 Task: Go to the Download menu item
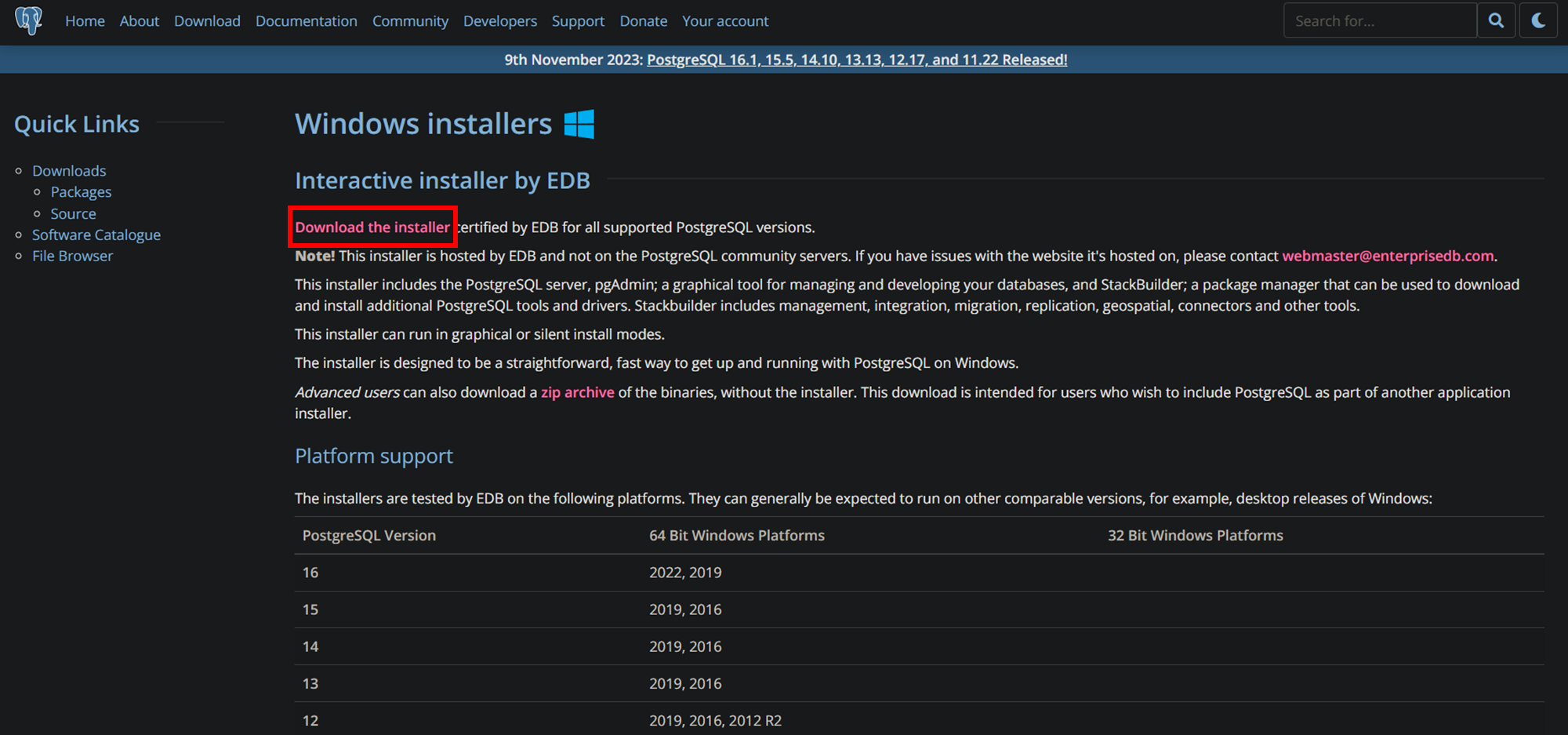coord(207,21)
